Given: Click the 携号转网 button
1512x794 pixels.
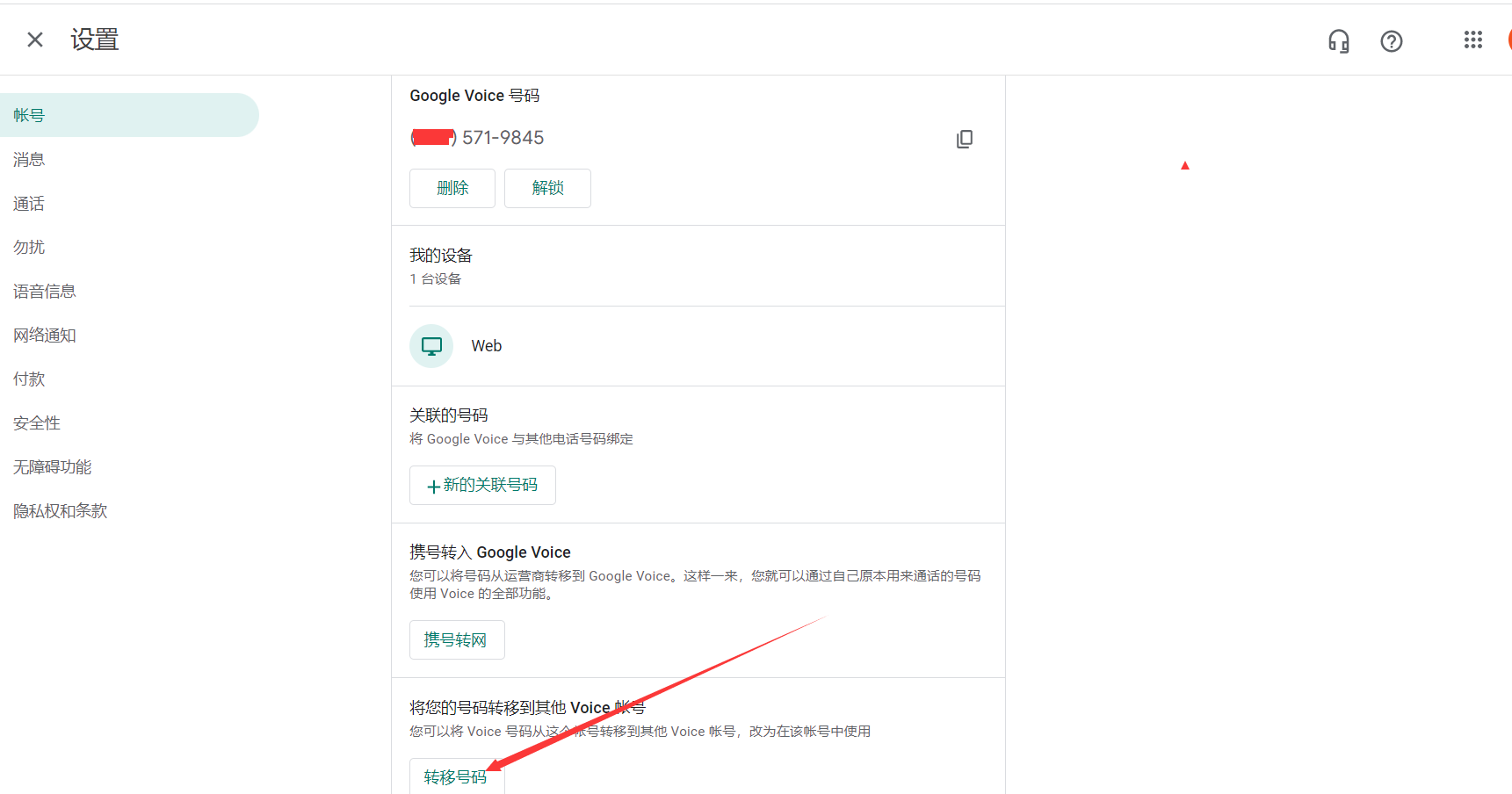Looking at the screenshot, I should [x=457, y=639].
